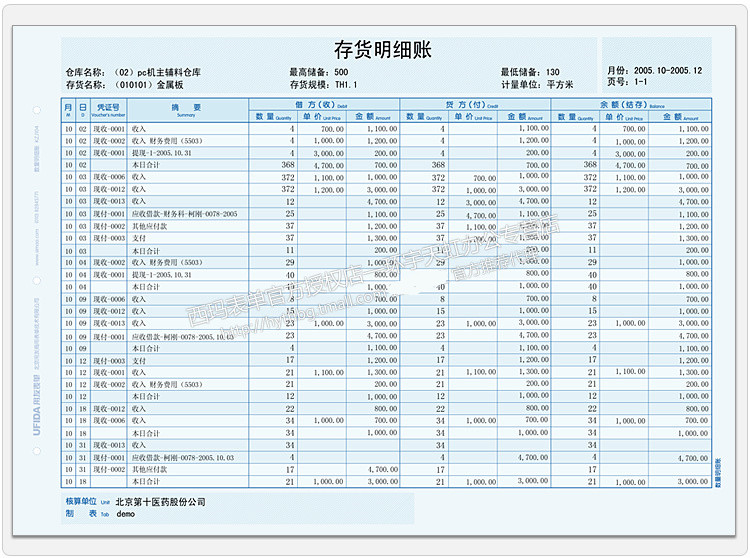750x558 pixels.
Task: Click the title 存货明细账
Action: point(383,50)
